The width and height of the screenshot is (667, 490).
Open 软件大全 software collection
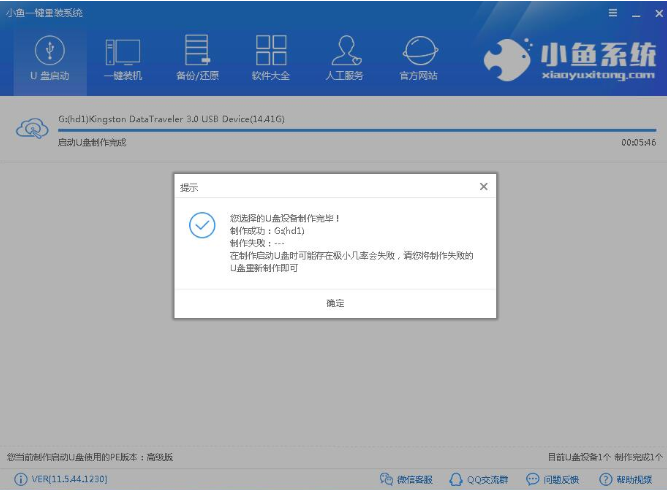point(271,58)
